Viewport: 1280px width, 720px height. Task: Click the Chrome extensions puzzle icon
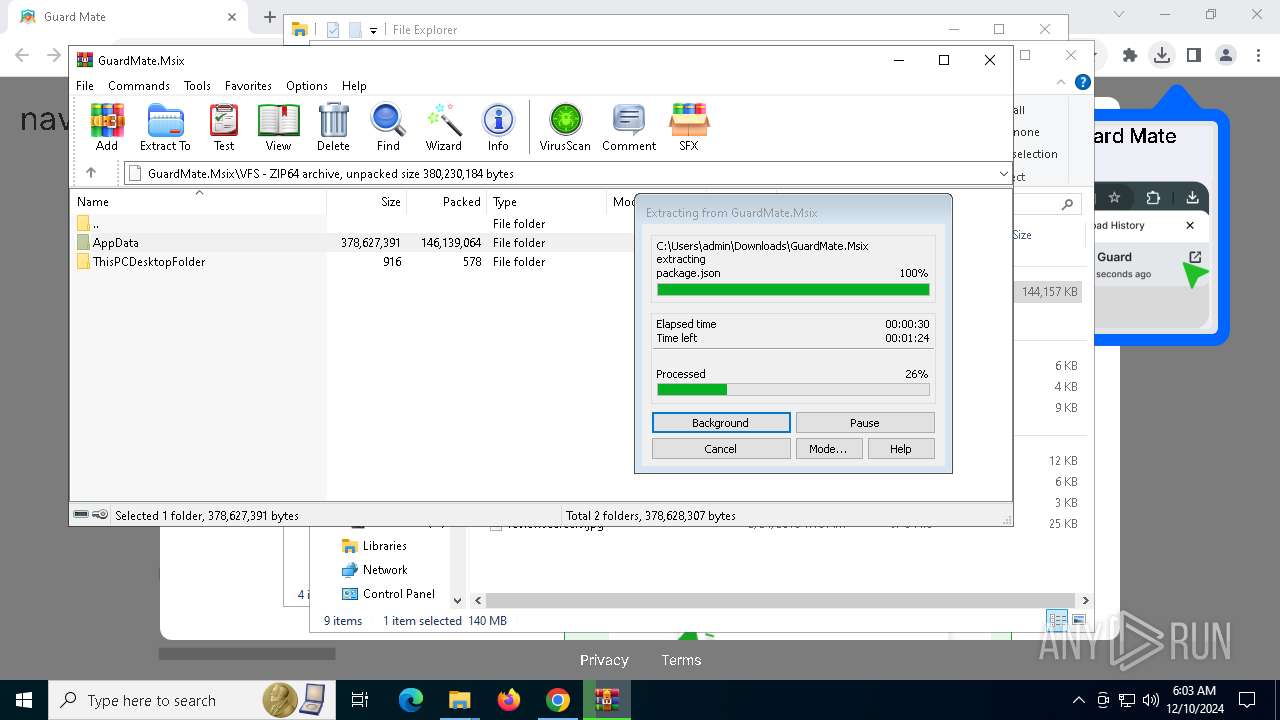[x=1129, y=56]
